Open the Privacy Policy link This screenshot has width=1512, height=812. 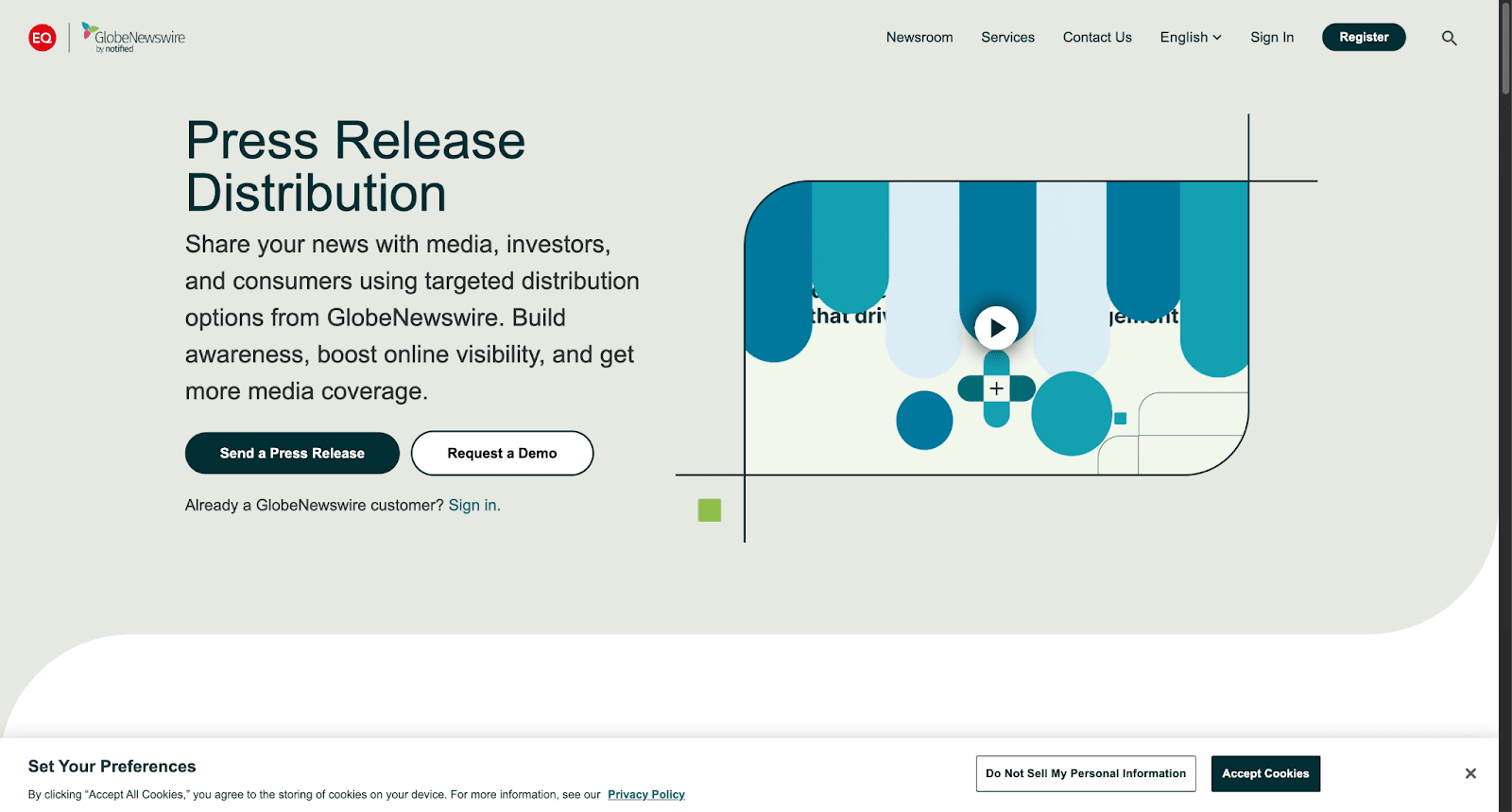(x=646, y=794)
